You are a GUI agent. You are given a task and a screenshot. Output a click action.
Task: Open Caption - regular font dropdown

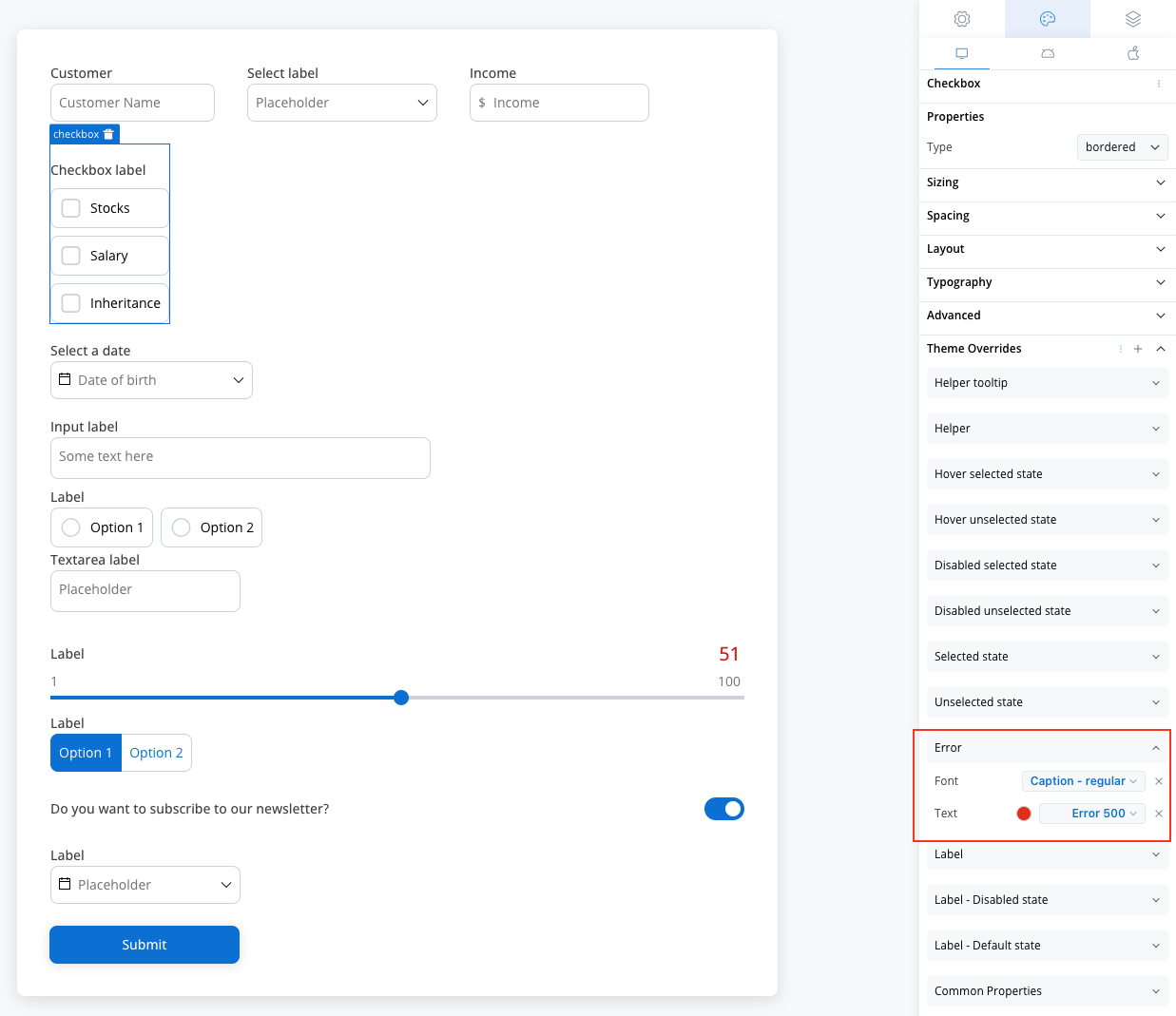coord(1084,781)
